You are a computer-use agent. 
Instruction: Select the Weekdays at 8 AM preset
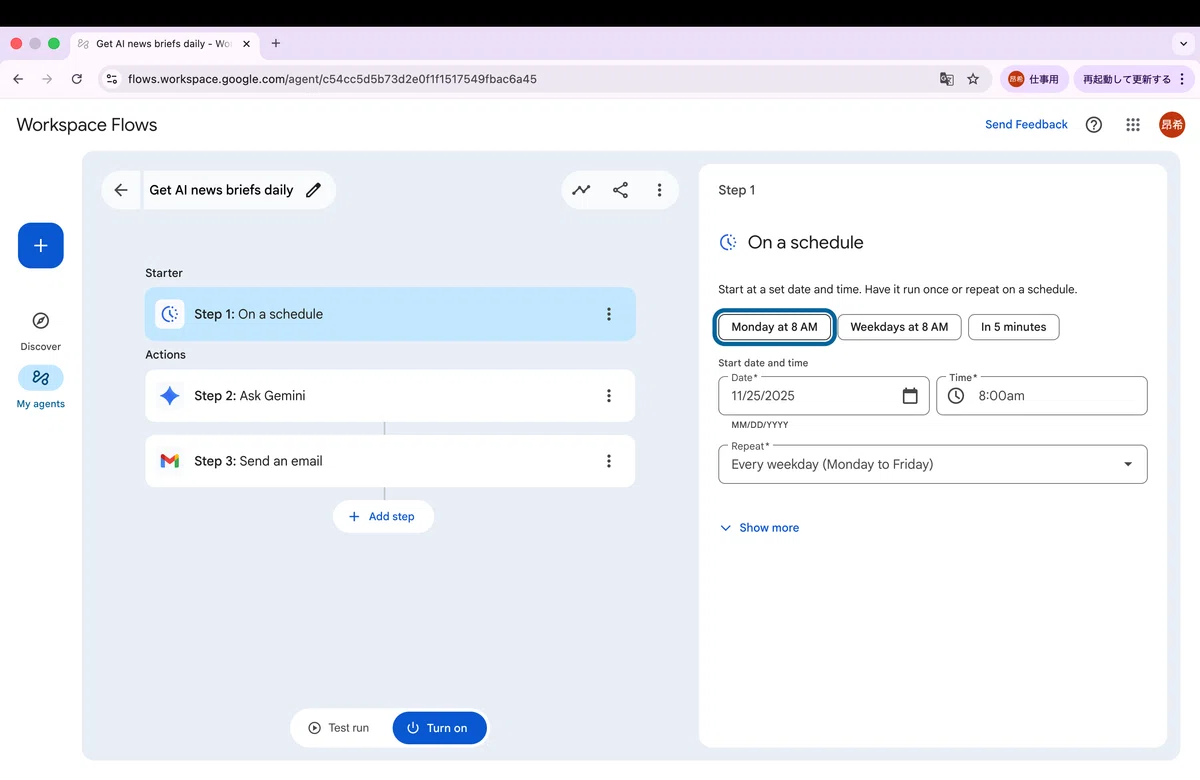(899, 327)
